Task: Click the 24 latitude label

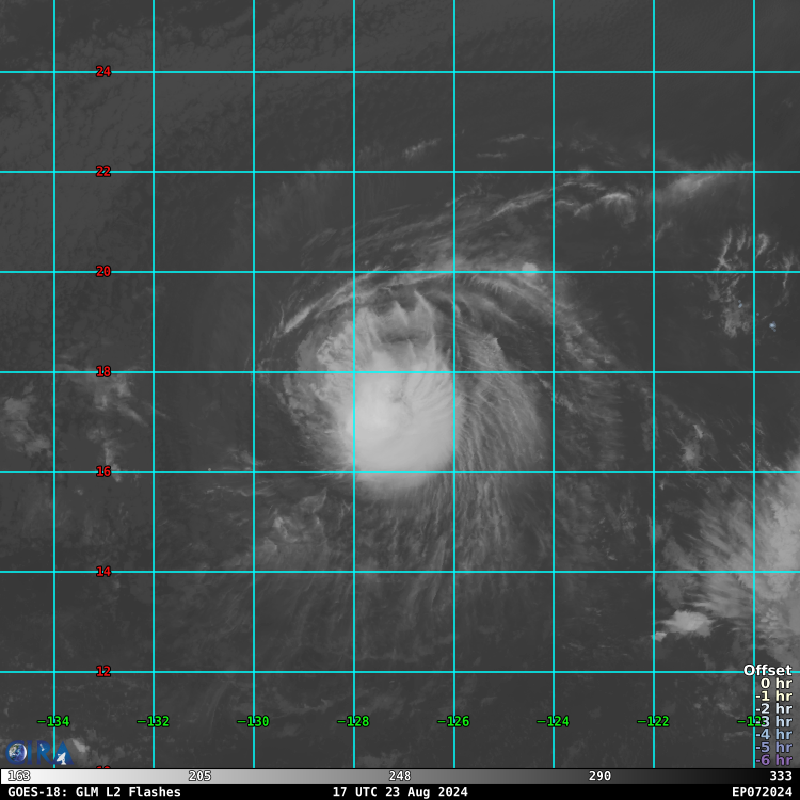Action: [103, 71]
